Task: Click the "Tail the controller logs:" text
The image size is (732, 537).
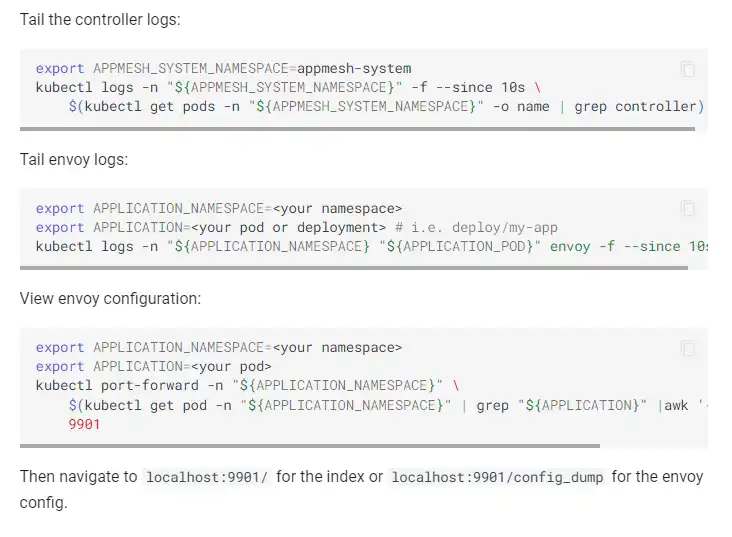Action: point(100,20)
